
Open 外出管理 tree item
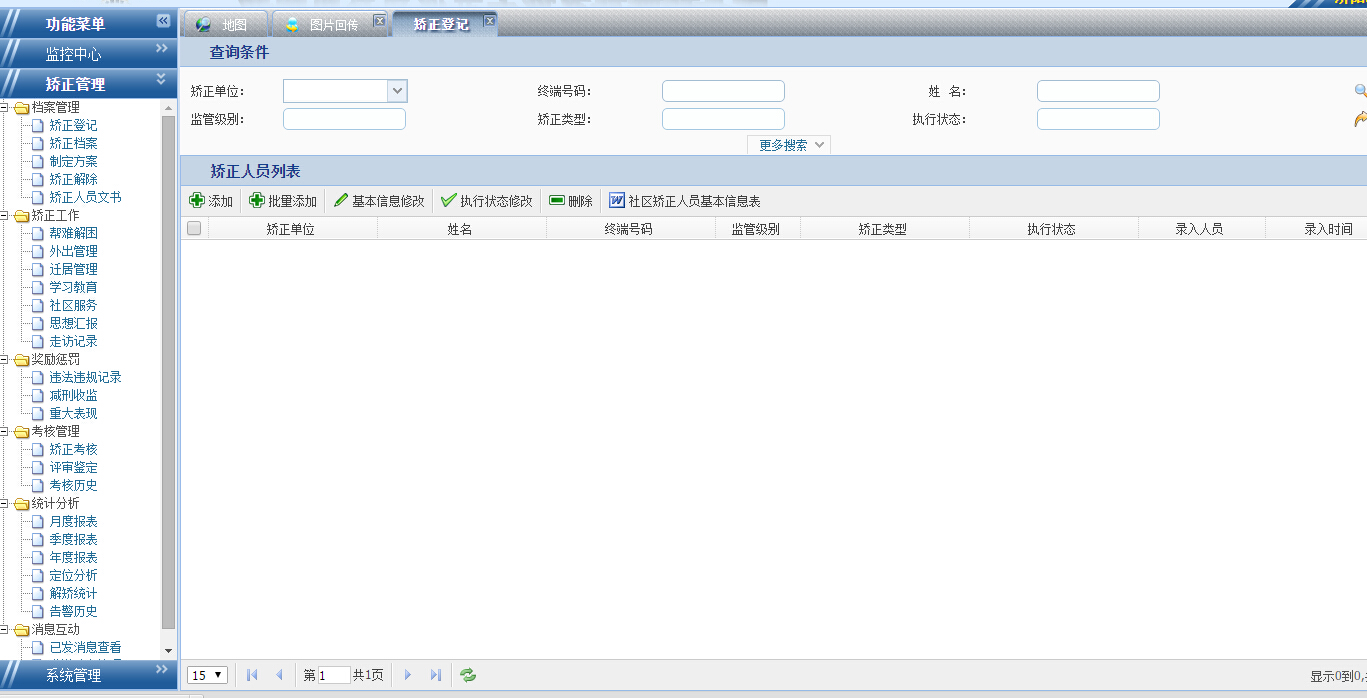pos(73,251)
